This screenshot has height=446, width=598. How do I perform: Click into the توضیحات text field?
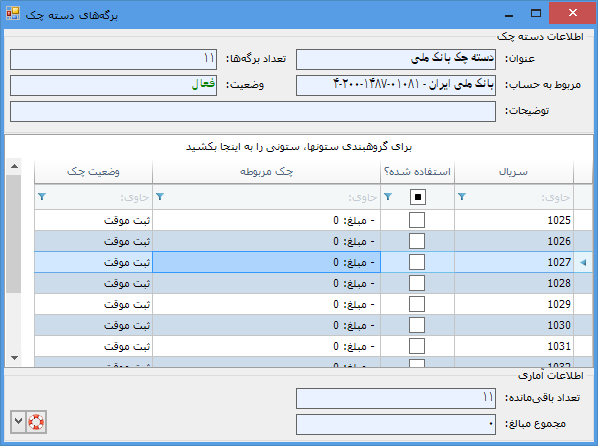tap(253, 111)
